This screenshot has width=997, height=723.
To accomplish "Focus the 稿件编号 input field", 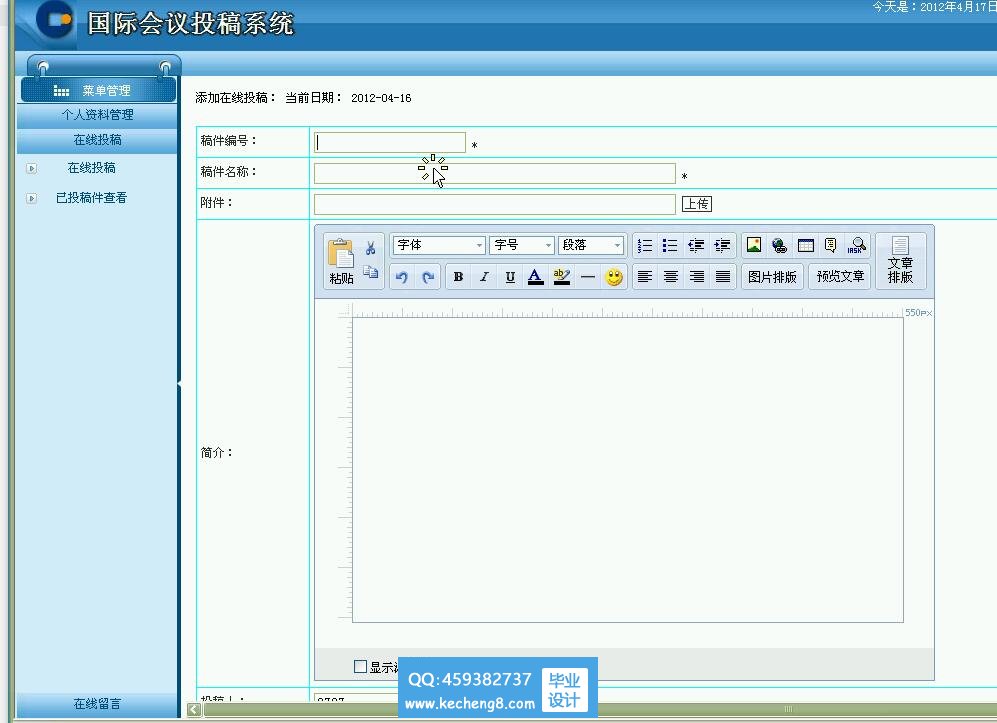I will coord(390,142).
